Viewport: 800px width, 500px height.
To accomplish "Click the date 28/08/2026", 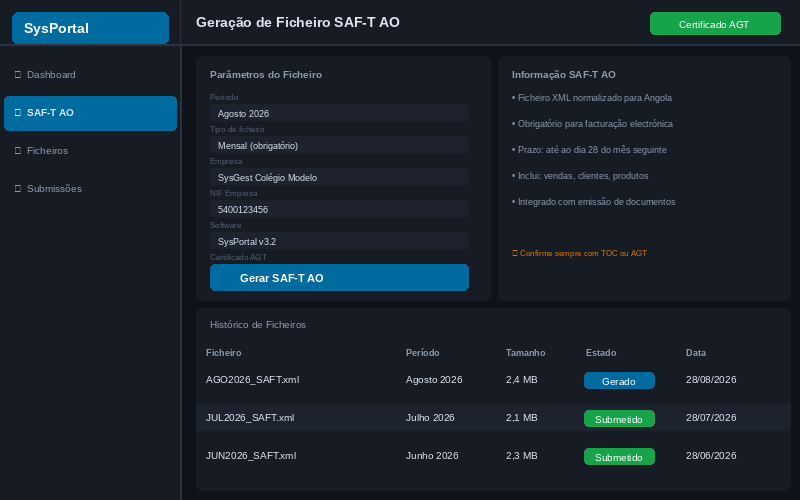I will click(711, 380).
